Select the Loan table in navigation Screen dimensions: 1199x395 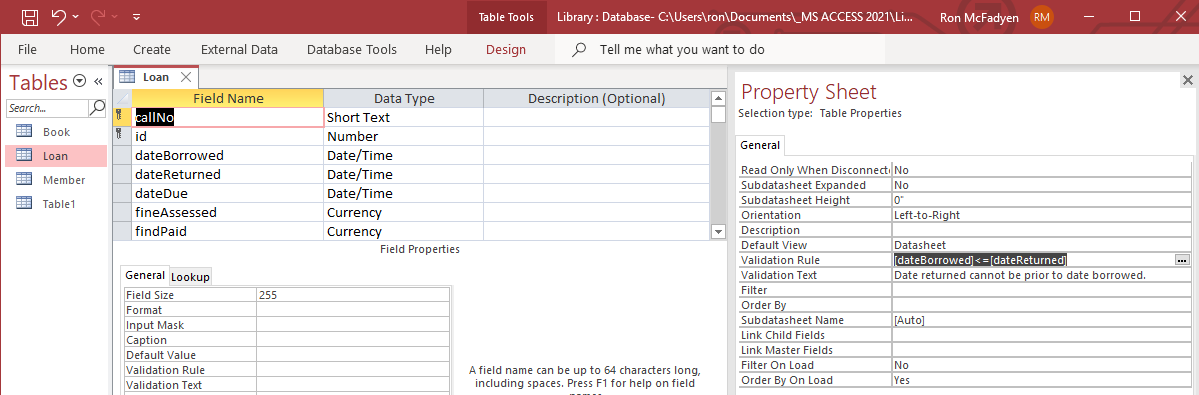(x=56, y=156)
